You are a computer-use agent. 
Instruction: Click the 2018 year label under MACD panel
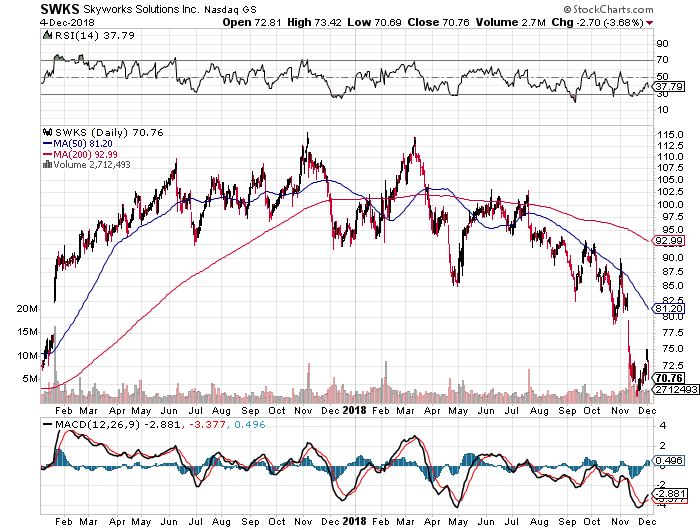coord(354,521)
